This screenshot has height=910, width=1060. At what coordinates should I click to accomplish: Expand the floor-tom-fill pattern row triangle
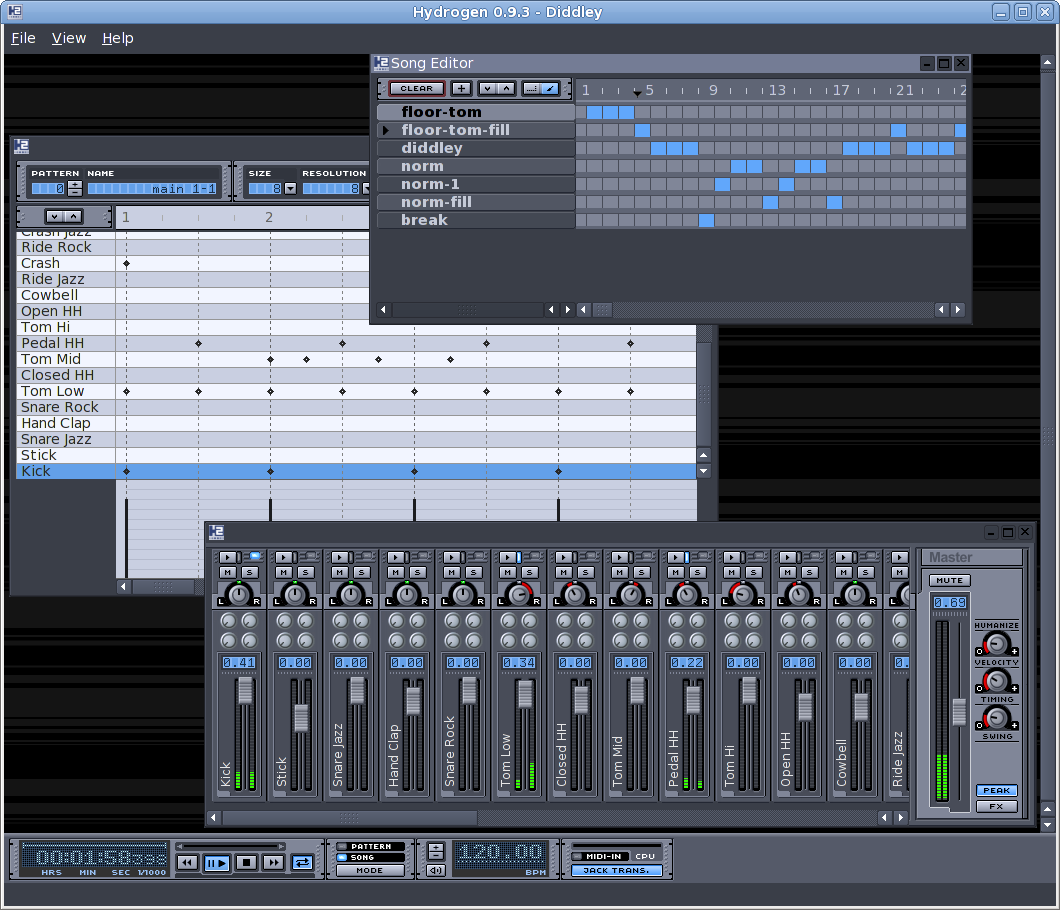click(x=384, y=130)
